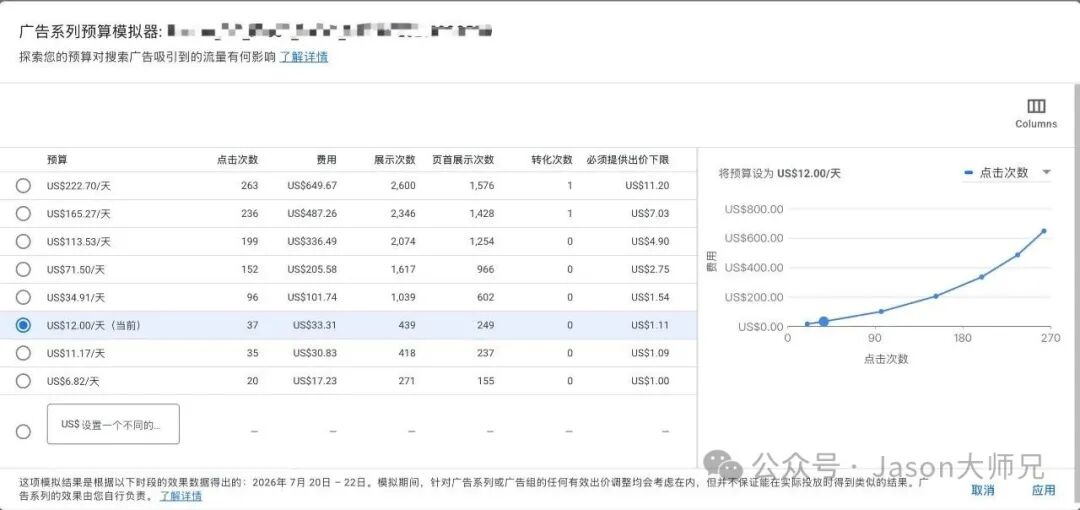Viewport: 1080px width, 510px height.
Task: Click the 费用 column header
Action: click(326, 160)
